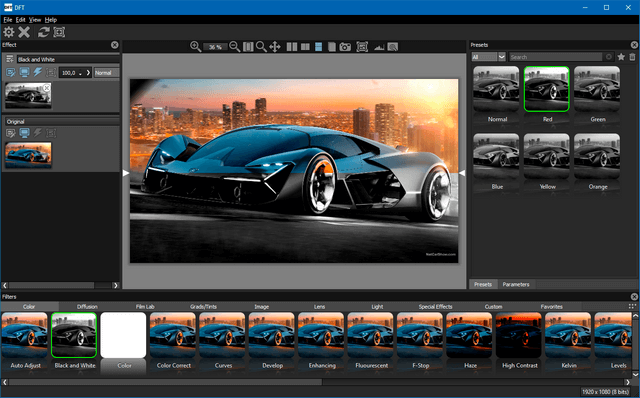
Task: Enable side-by-side comparison view
Action: (x=305, y=47)
